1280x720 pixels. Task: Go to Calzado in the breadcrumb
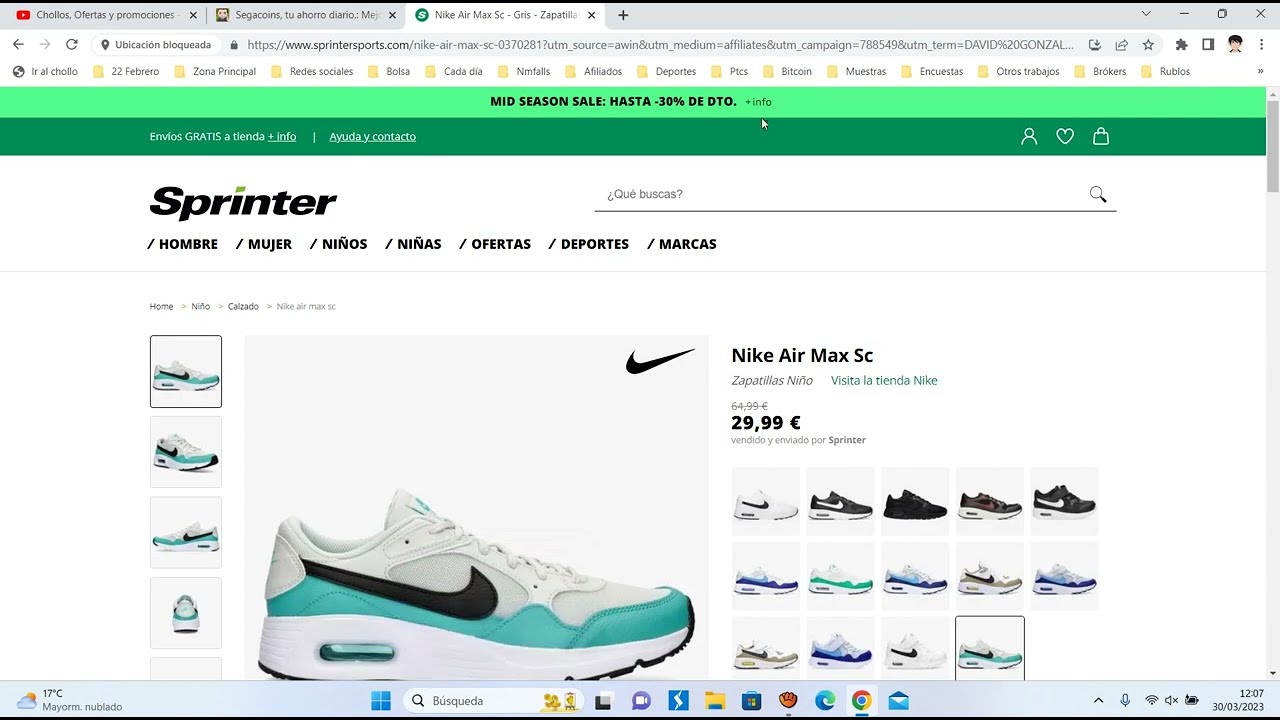243,306
